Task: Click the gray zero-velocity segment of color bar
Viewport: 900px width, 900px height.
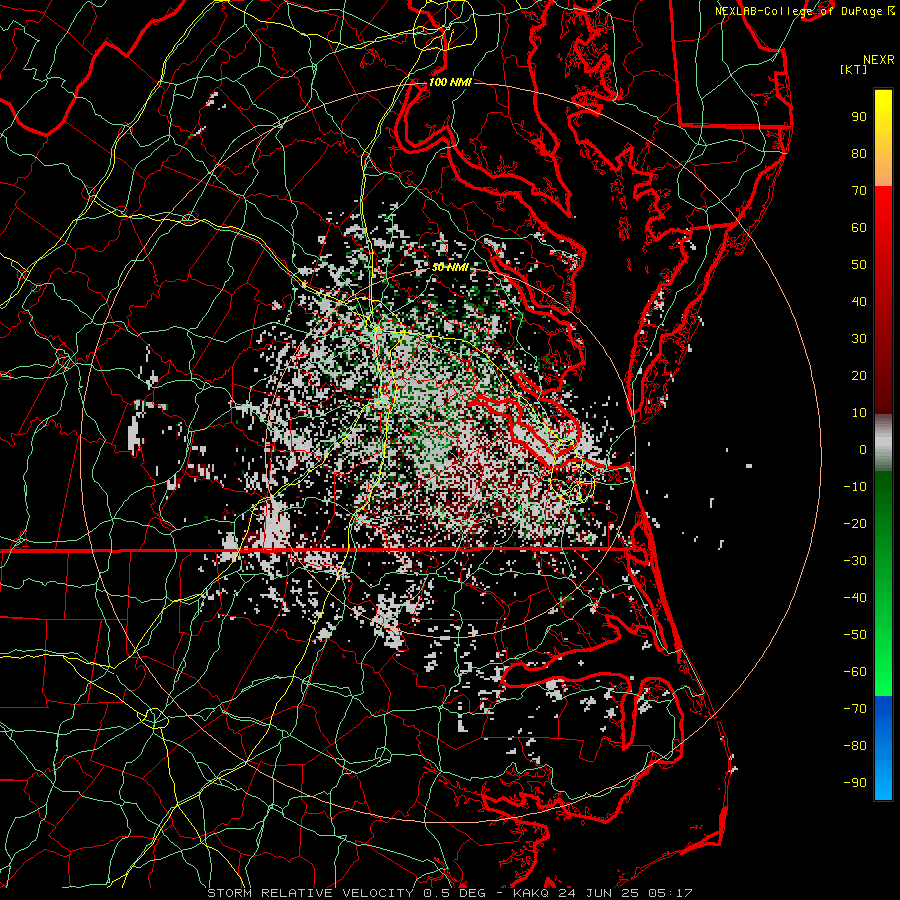Action: tap(883, 443)
